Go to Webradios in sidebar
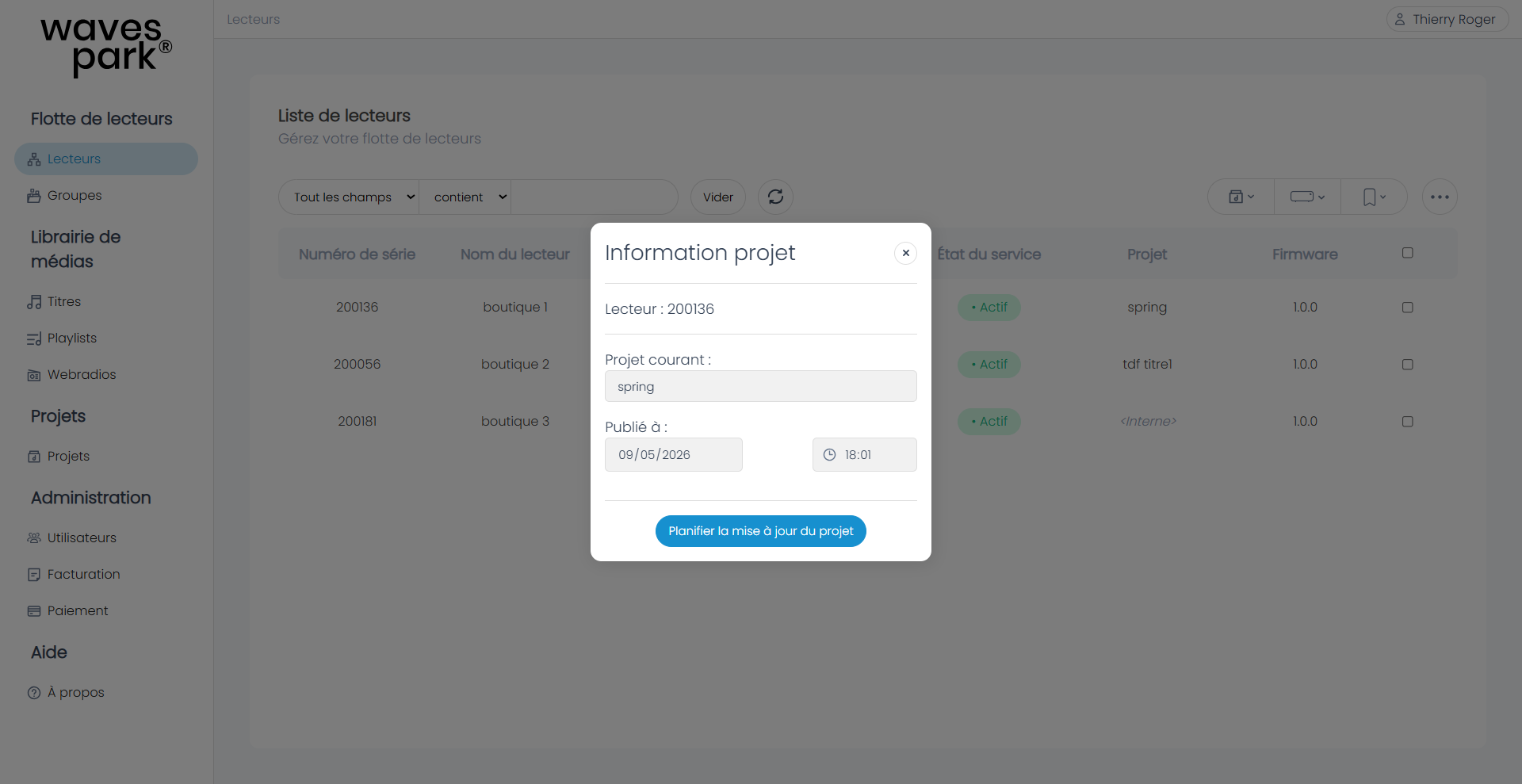Viewport: 1522px width, 784px height. tap(82, 375)
